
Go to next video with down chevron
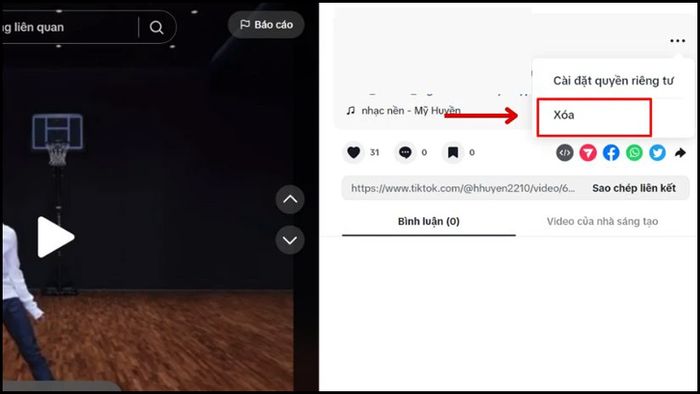coord(290,240)
